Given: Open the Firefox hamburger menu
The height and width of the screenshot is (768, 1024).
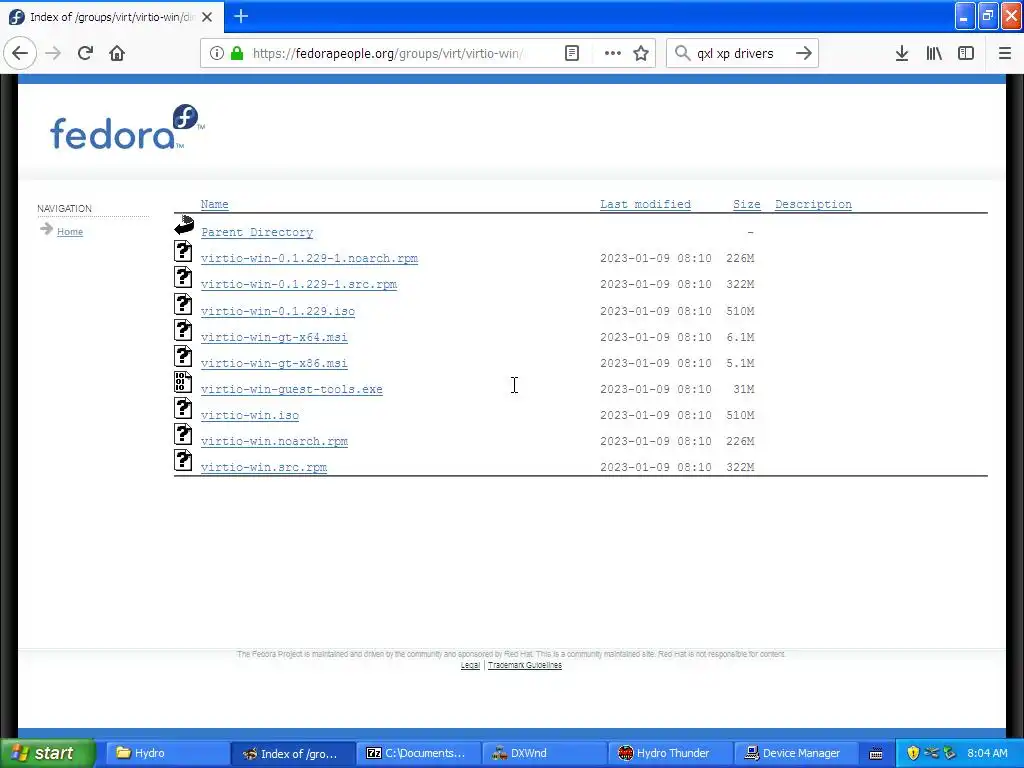Looking at the screenshot, I should click(1004, 53).
